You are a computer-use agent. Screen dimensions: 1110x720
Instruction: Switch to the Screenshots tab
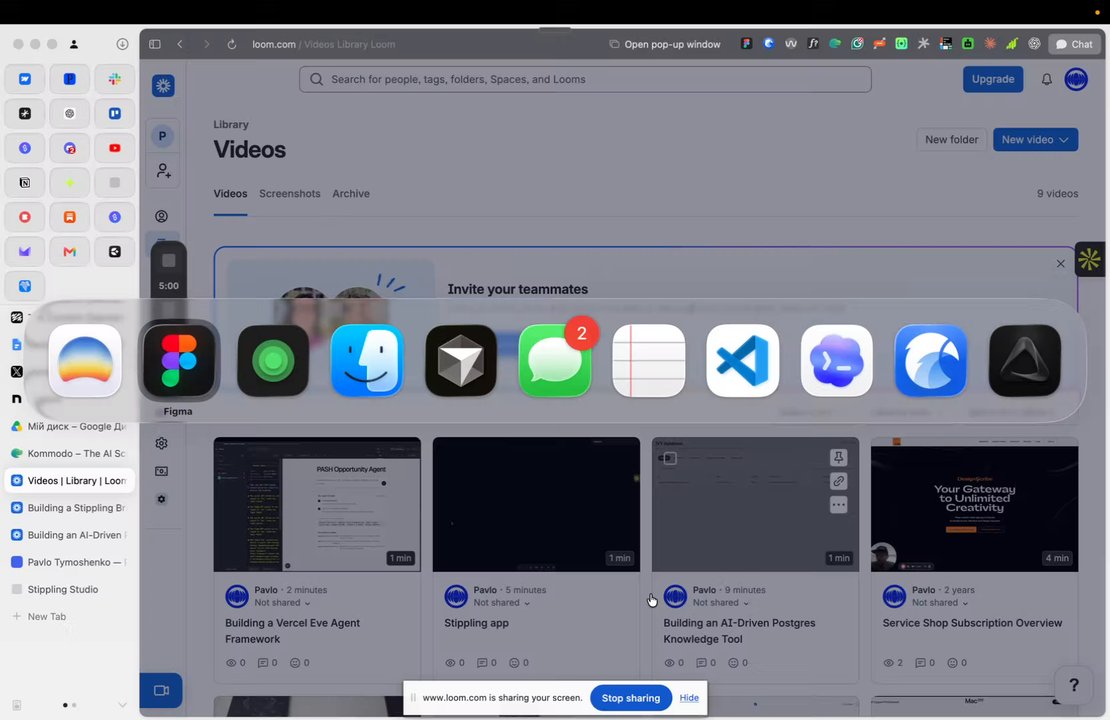[x=290, y=193]
